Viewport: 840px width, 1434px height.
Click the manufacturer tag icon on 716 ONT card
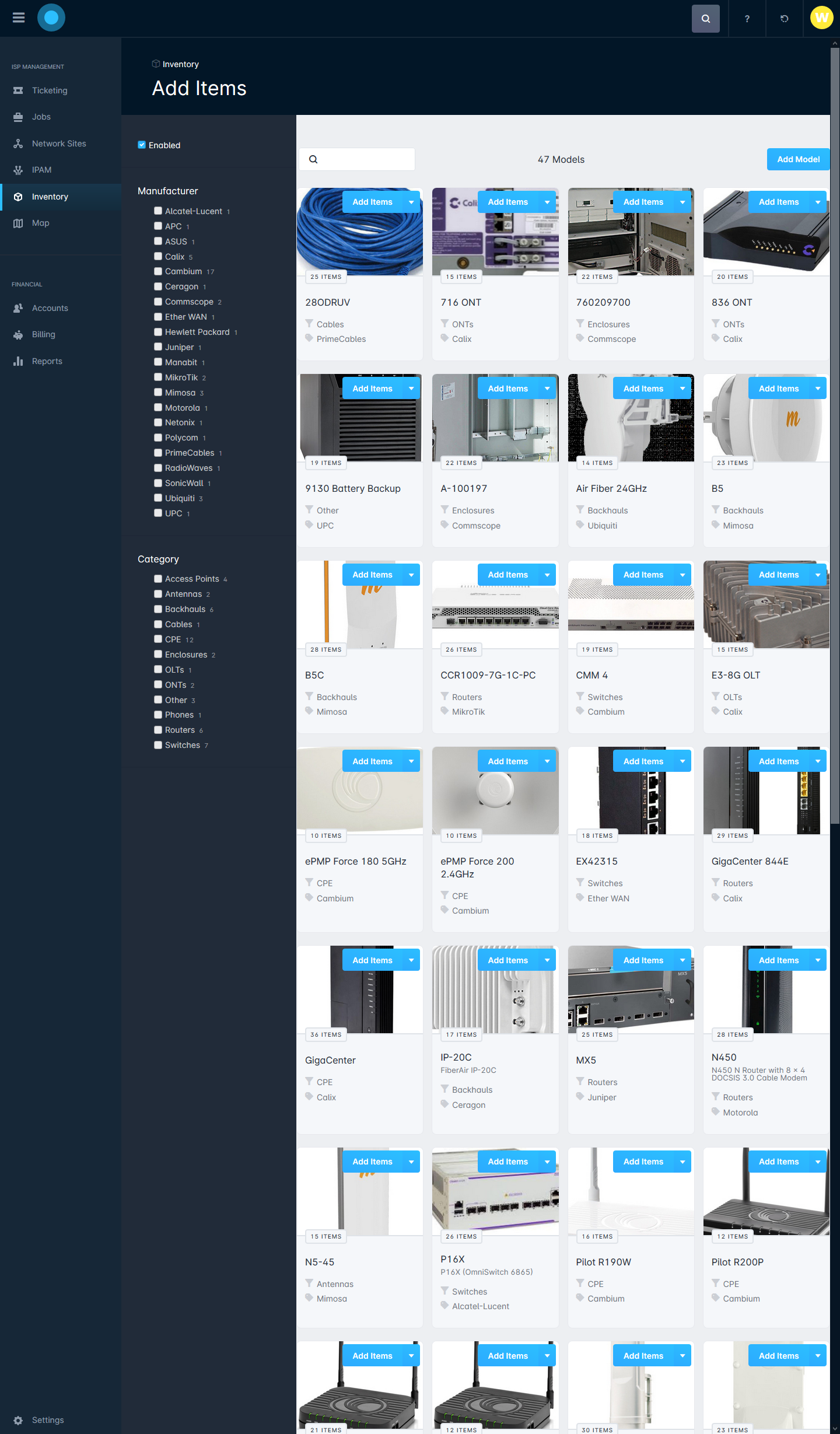[x=444, y=338]
